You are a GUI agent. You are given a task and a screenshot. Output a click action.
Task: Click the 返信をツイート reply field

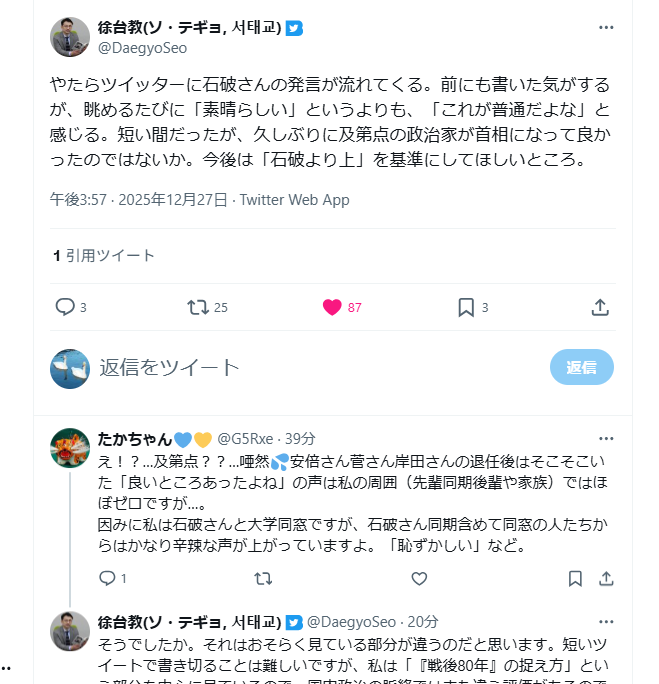300,367
